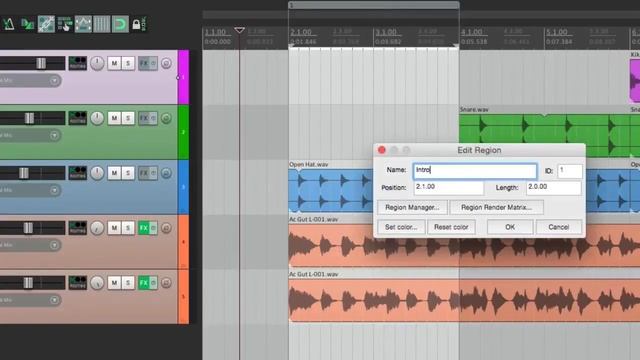Screen dimensions: 640x360
Task: Click the 4.1.00 mark on the timeline ruler
Action: [472, 32]
